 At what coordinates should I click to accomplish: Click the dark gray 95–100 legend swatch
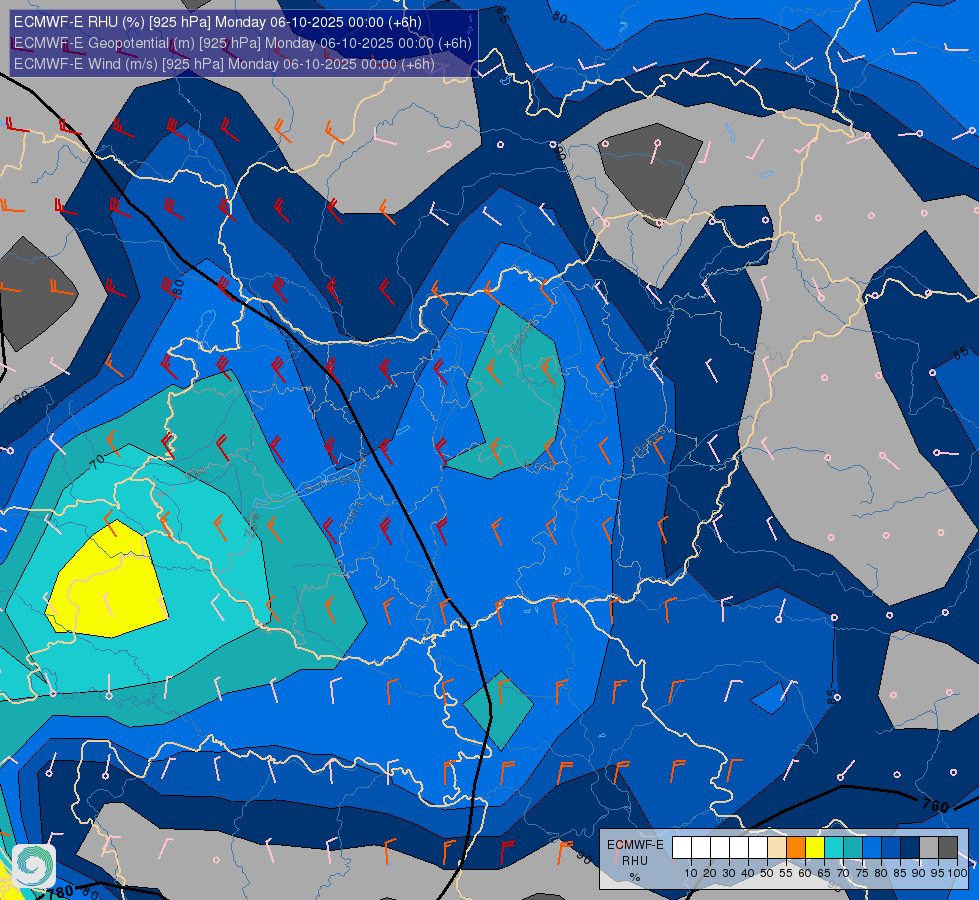(948, 848)
